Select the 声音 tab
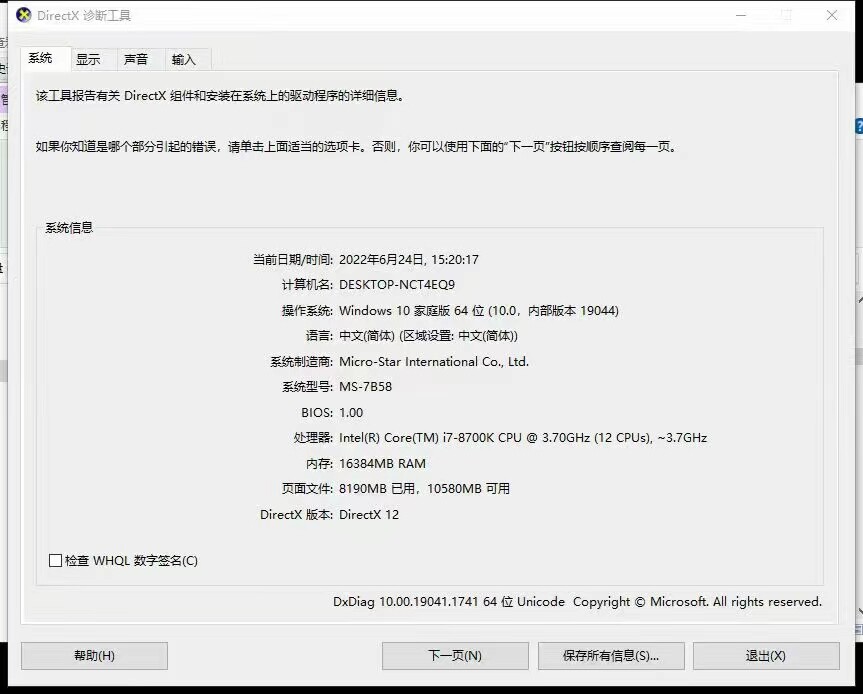 coord(136,59)
